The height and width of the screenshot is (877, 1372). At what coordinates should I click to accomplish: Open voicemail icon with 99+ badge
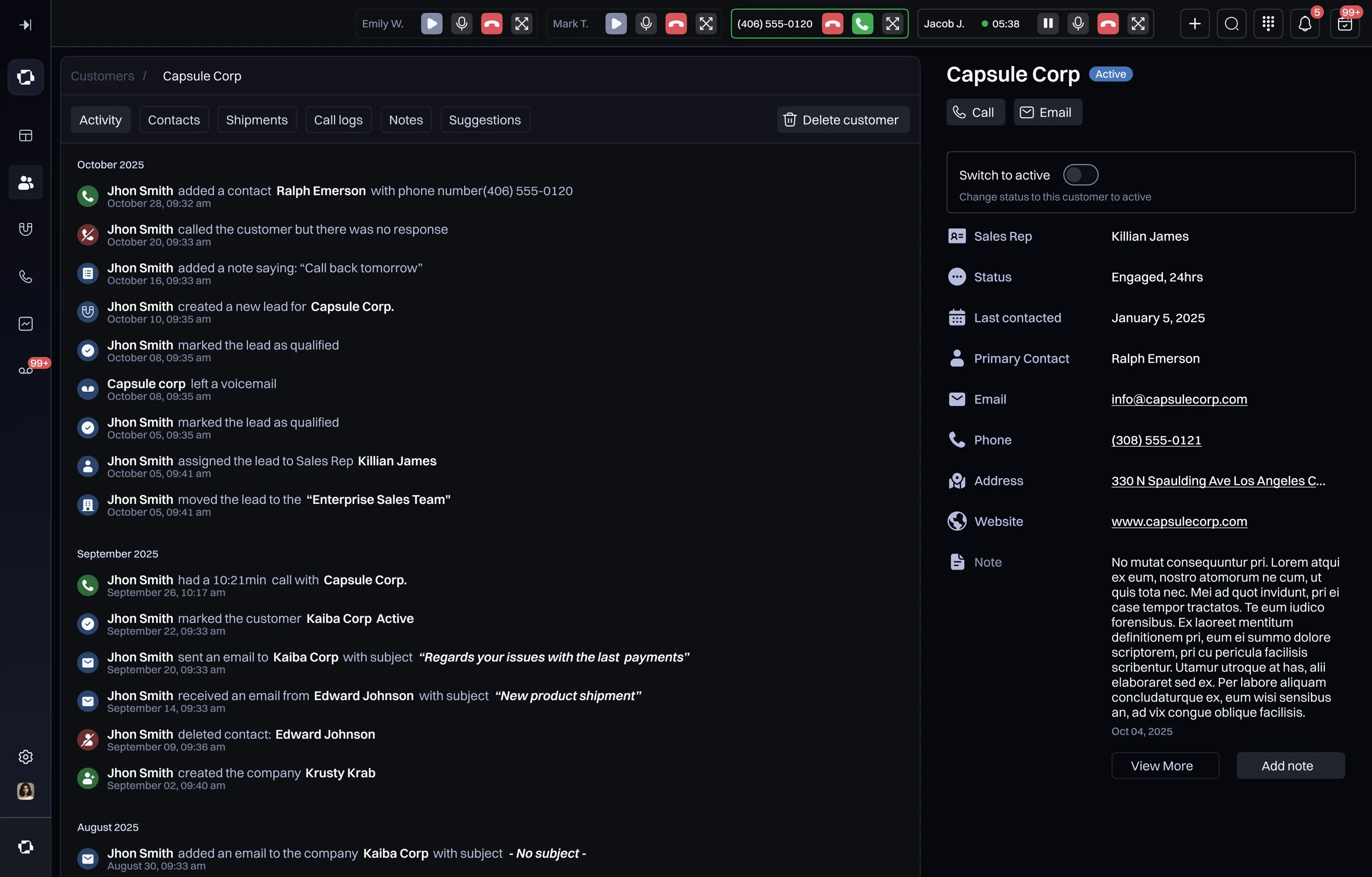pyautogui.click(x=26, y=370)
